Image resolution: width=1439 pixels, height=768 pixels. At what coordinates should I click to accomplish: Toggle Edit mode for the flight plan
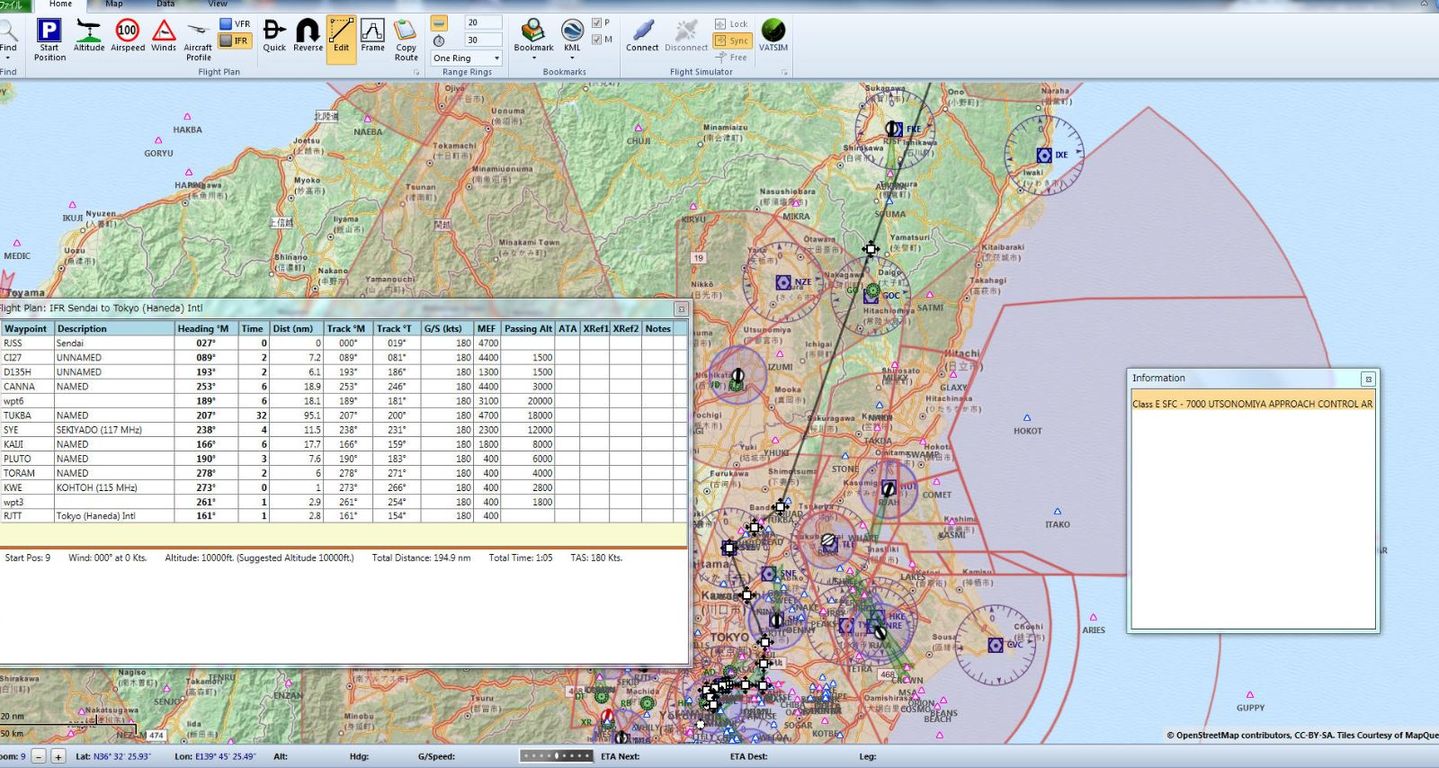[x=341, y=38]
